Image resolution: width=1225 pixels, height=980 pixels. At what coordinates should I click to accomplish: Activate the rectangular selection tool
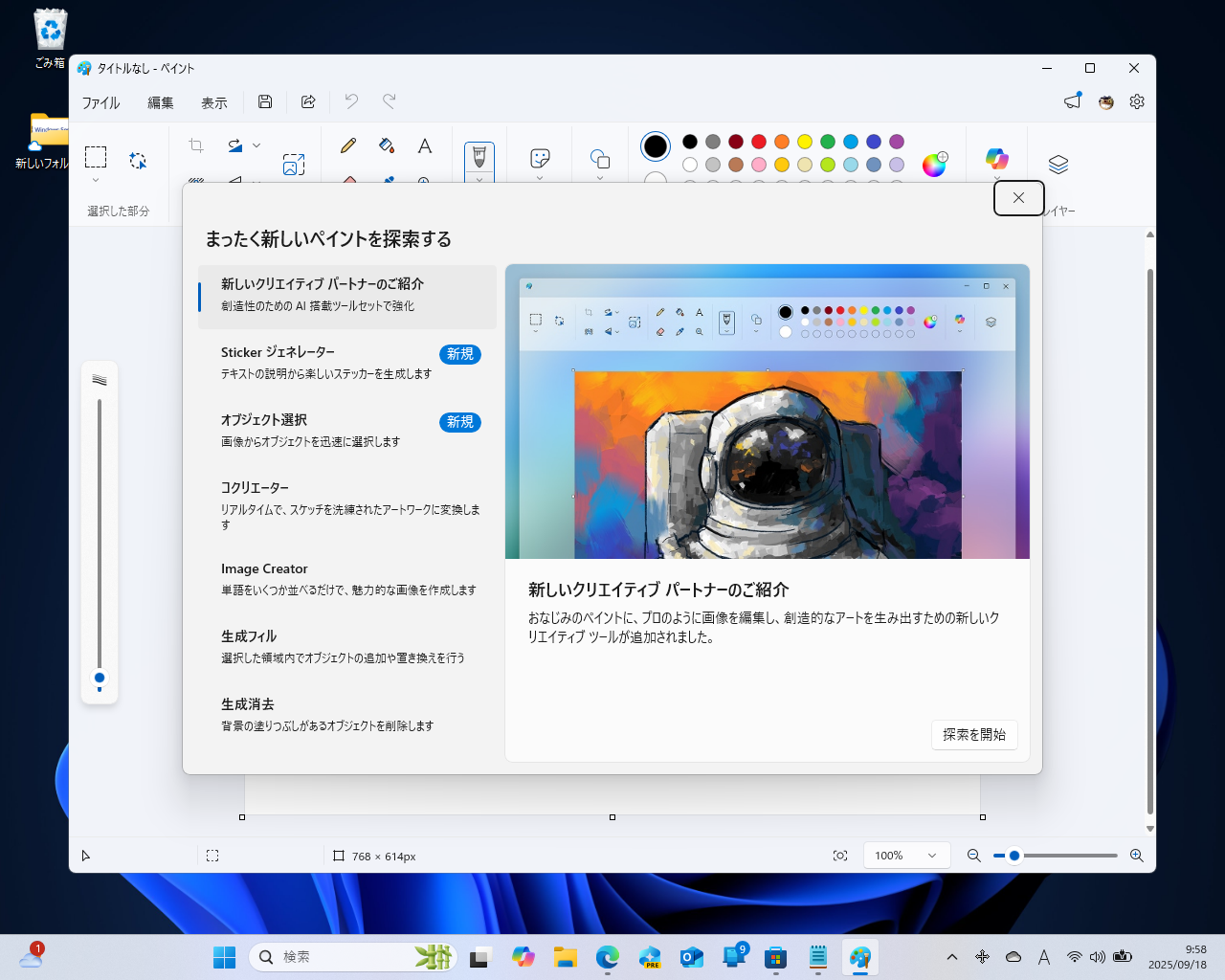(x=96, y=155)
